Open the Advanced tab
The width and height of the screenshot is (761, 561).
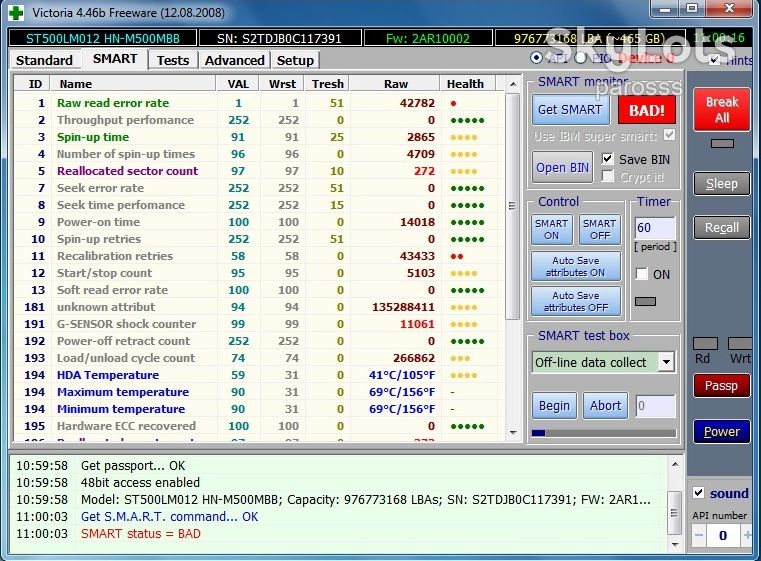pyautogui.click(x=234, y=60)
